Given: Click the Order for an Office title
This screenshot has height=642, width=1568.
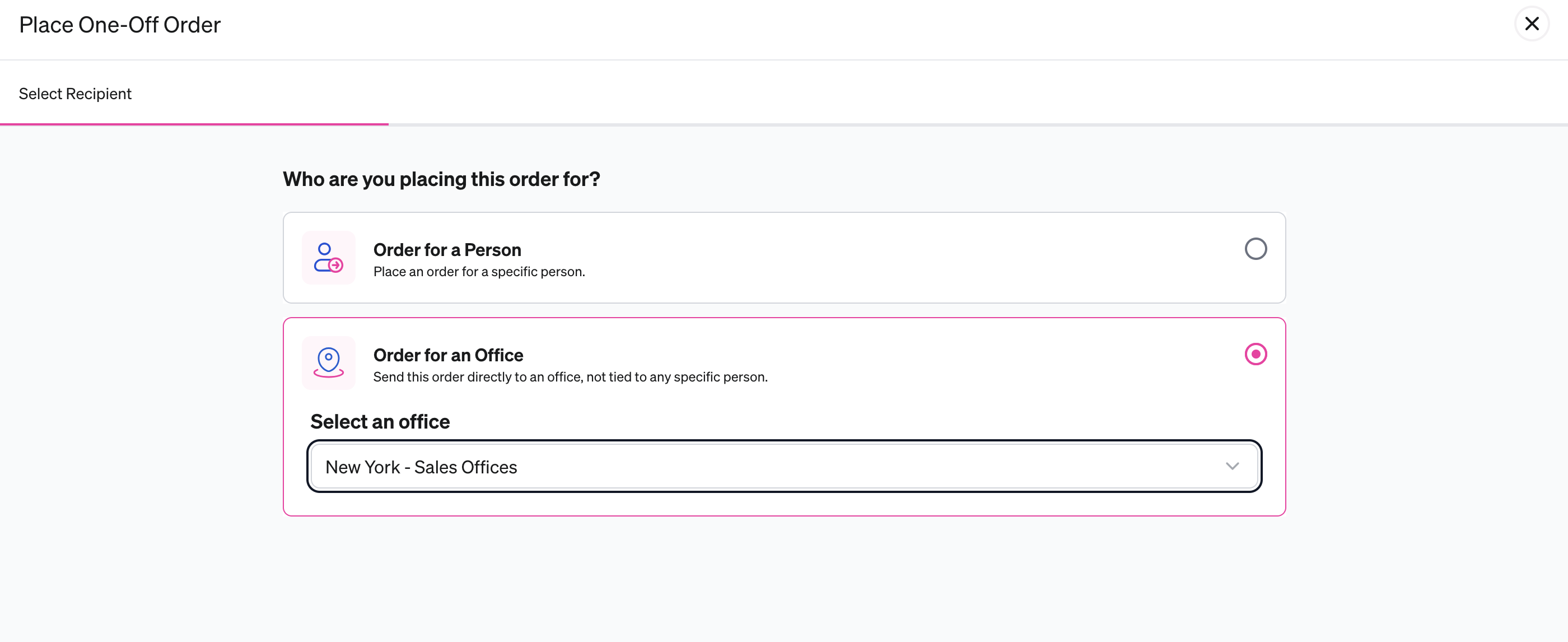Looking at the screenshot, I should click(448, 355).
